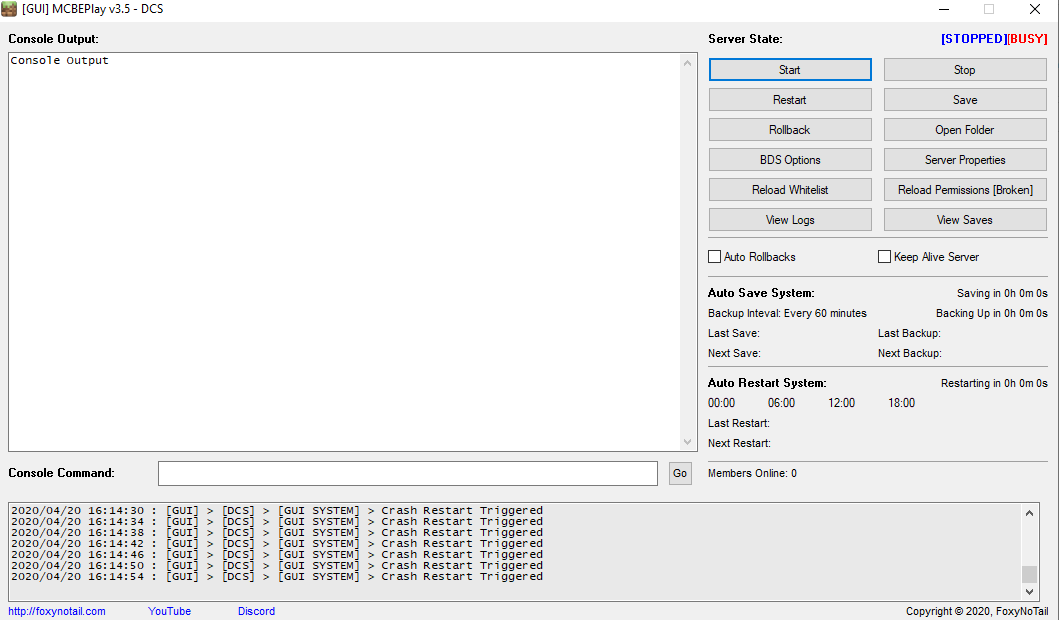The image size is (1059, 620).
Task: Open the Rollback option
Action: click(x=790, y=130)
